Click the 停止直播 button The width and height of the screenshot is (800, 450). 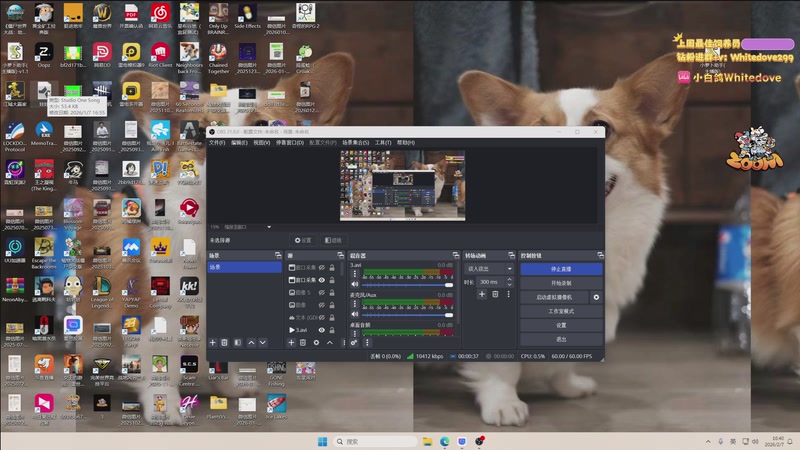pos(561,269)
